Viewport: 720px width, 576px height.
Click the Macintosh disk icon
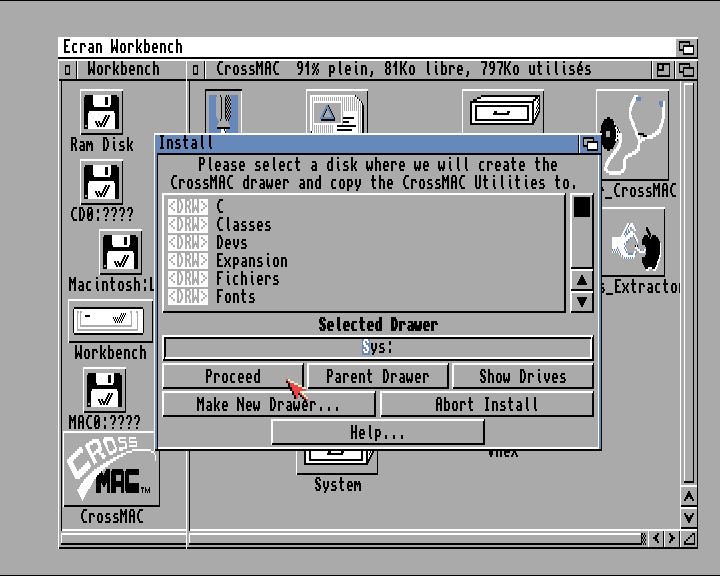(120, 252)
